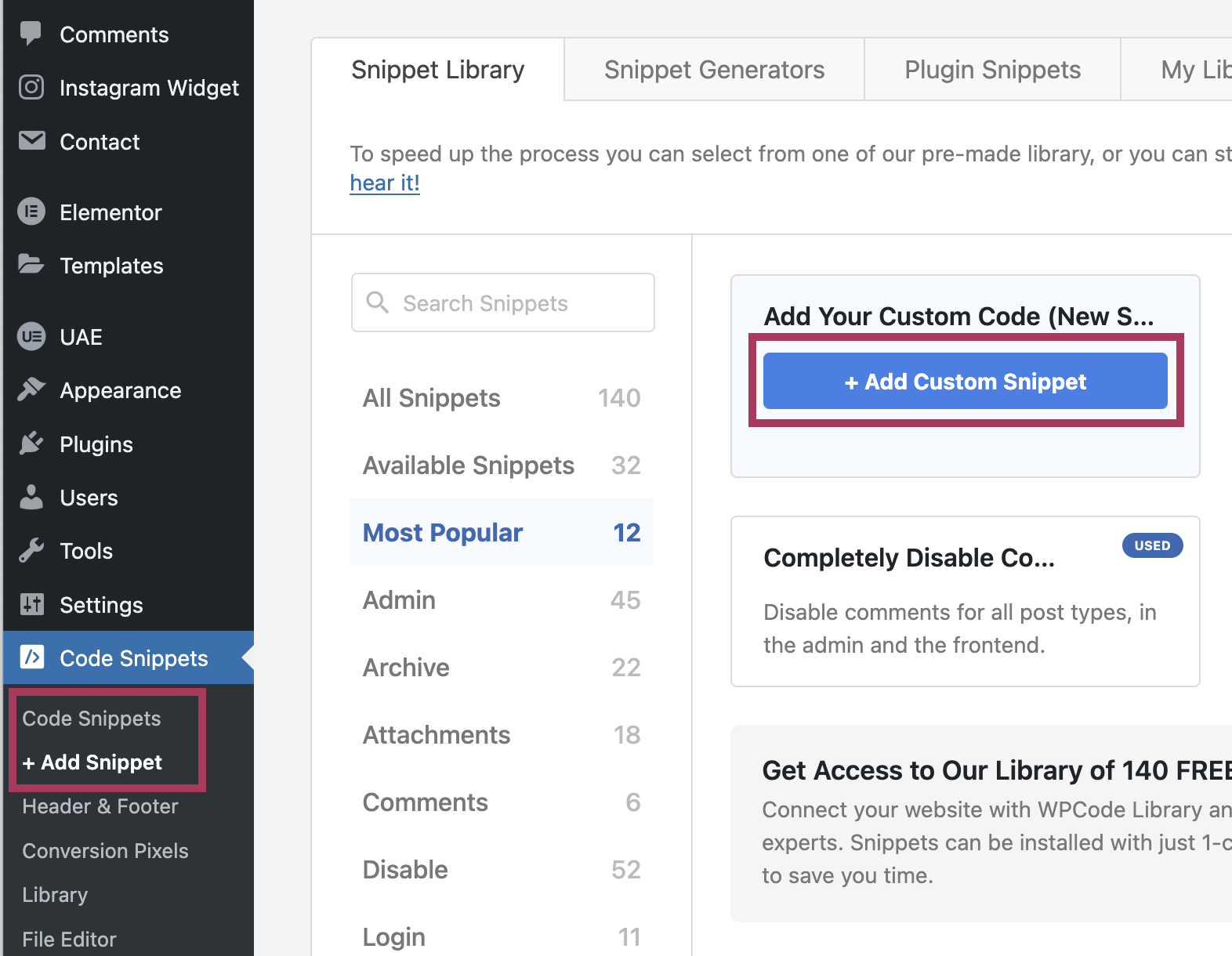
Task: Click the Instagram Widget camera icon
Action: pos(31,87)
